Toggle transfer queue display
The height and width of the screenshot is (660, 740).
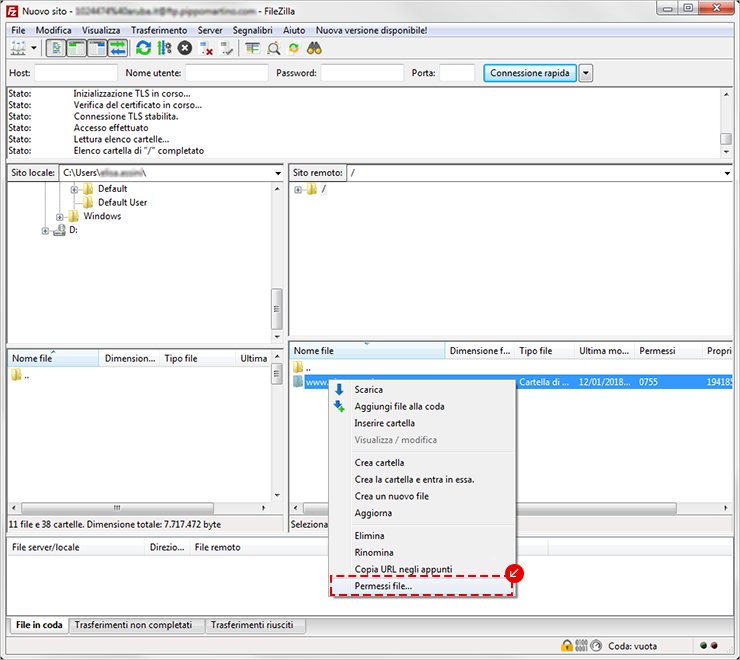click(x=118, y=48)
